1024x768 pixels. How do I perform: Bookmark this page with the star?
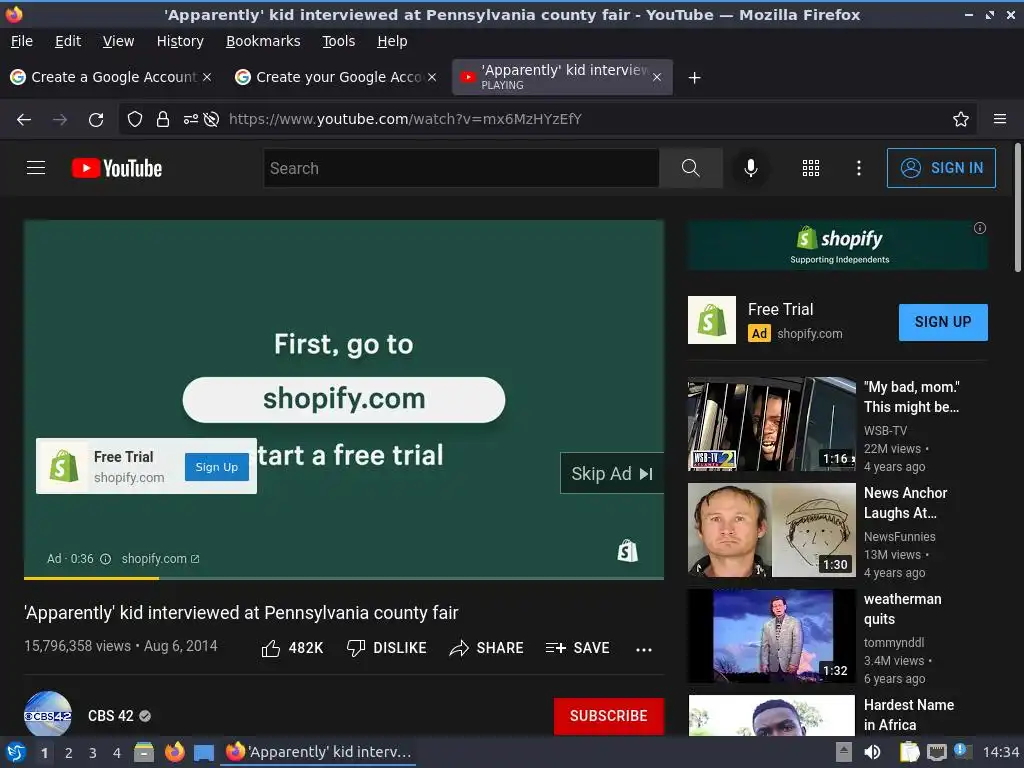[961, 120]
